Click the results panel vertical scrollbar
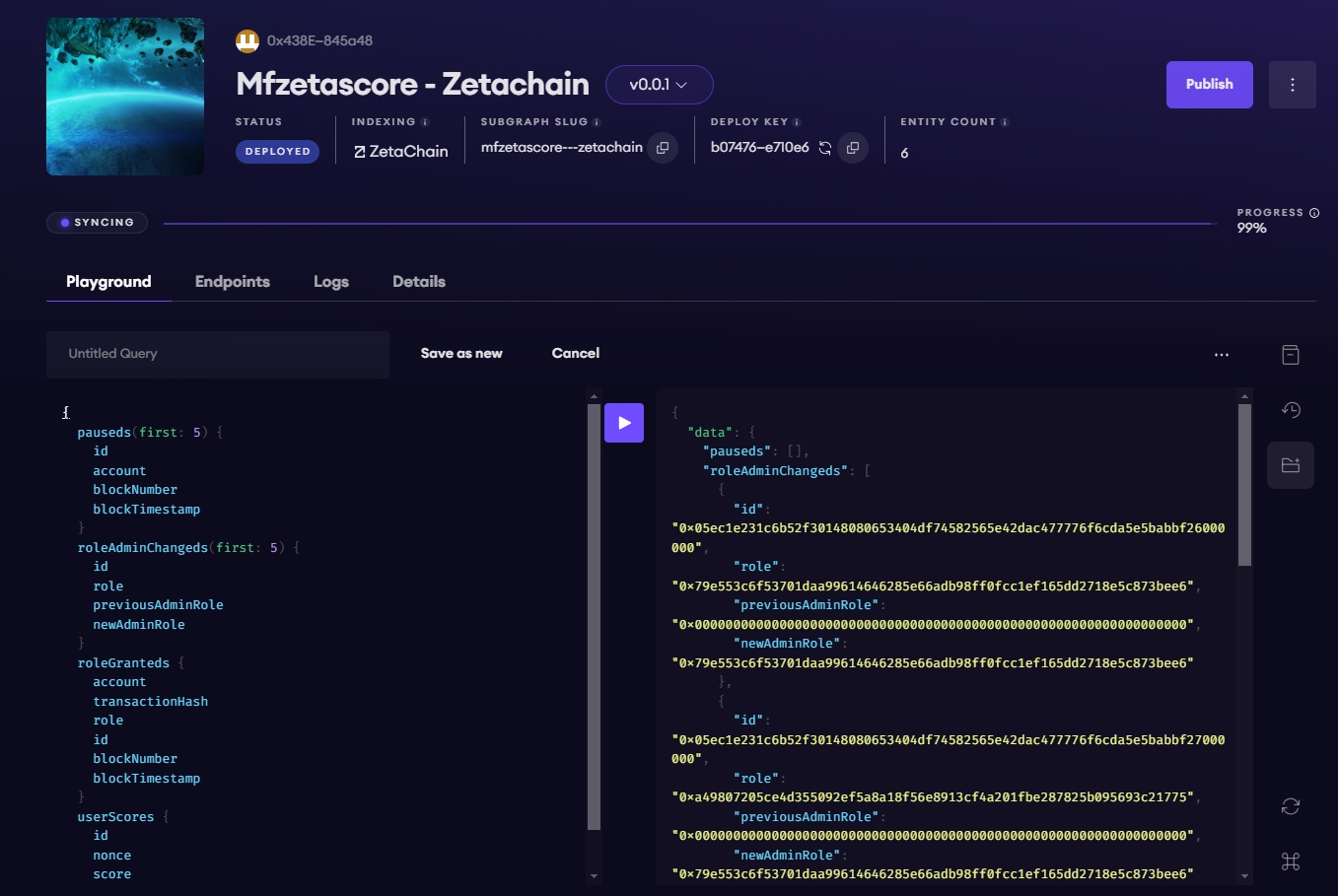This screenshot has height=896, width=1338. click(x=1244, y=485)
